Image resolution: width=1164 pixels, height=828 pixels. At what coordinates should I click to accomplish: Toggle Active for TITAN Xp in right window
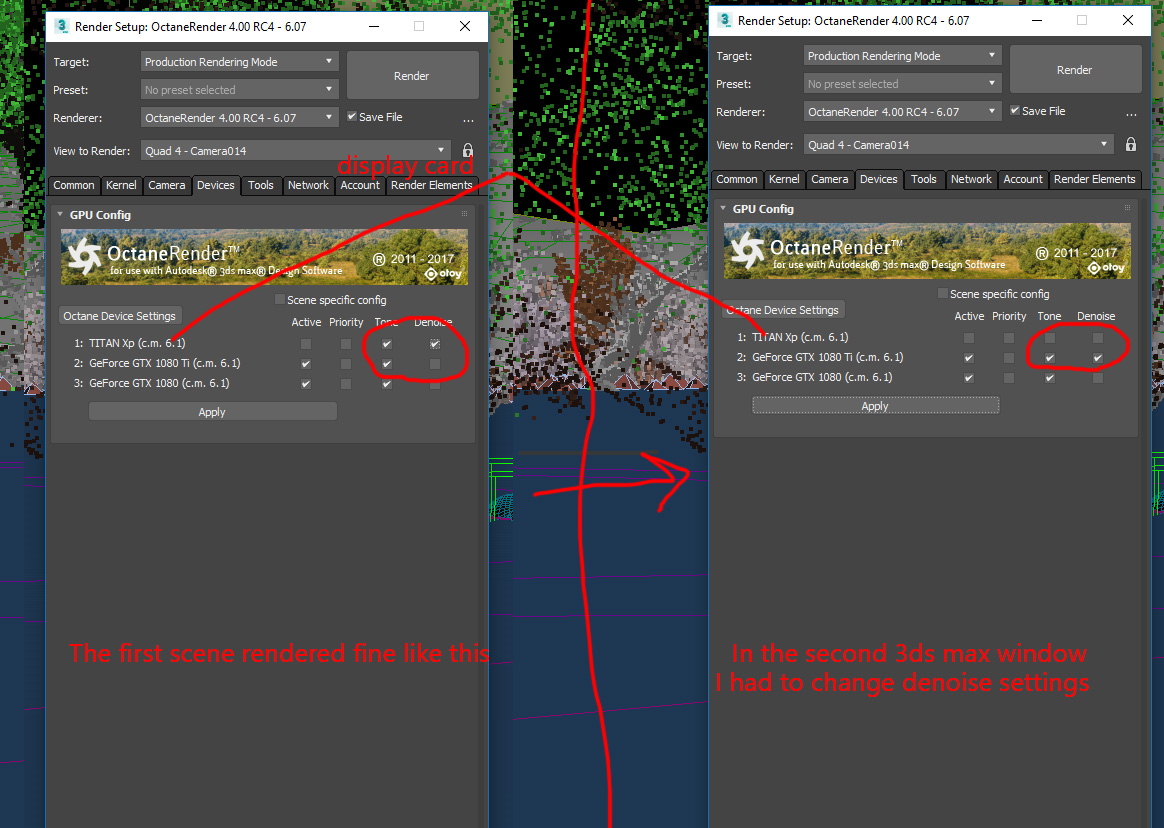(x=969, y=338)
